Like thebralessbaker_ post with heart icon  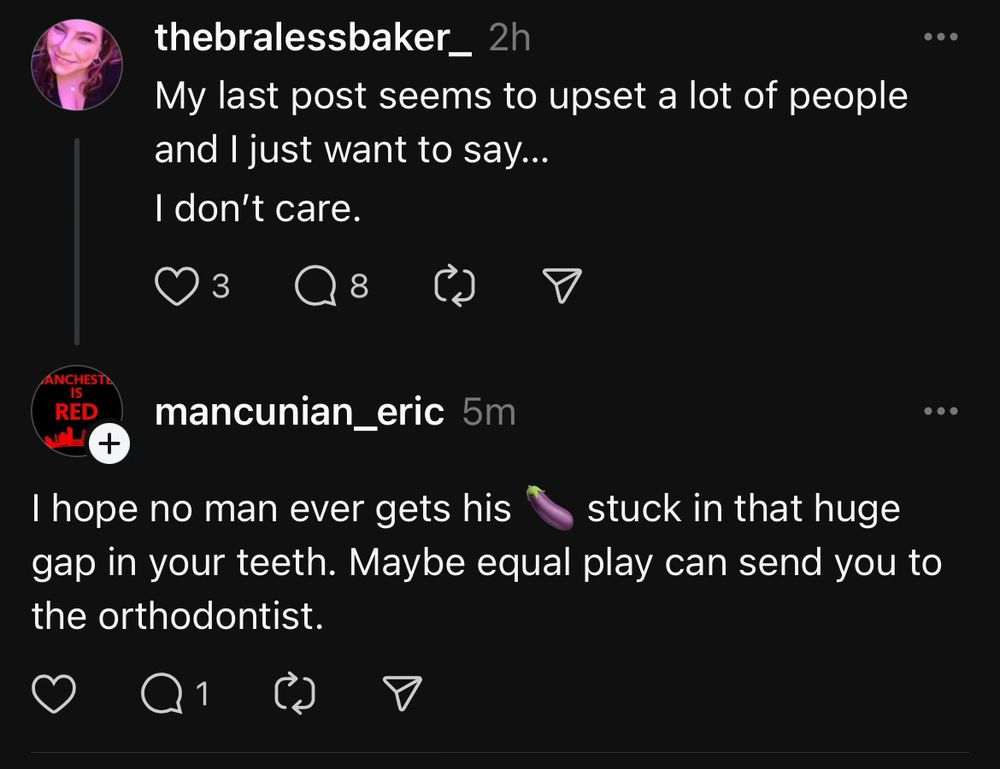click(177, 286)
